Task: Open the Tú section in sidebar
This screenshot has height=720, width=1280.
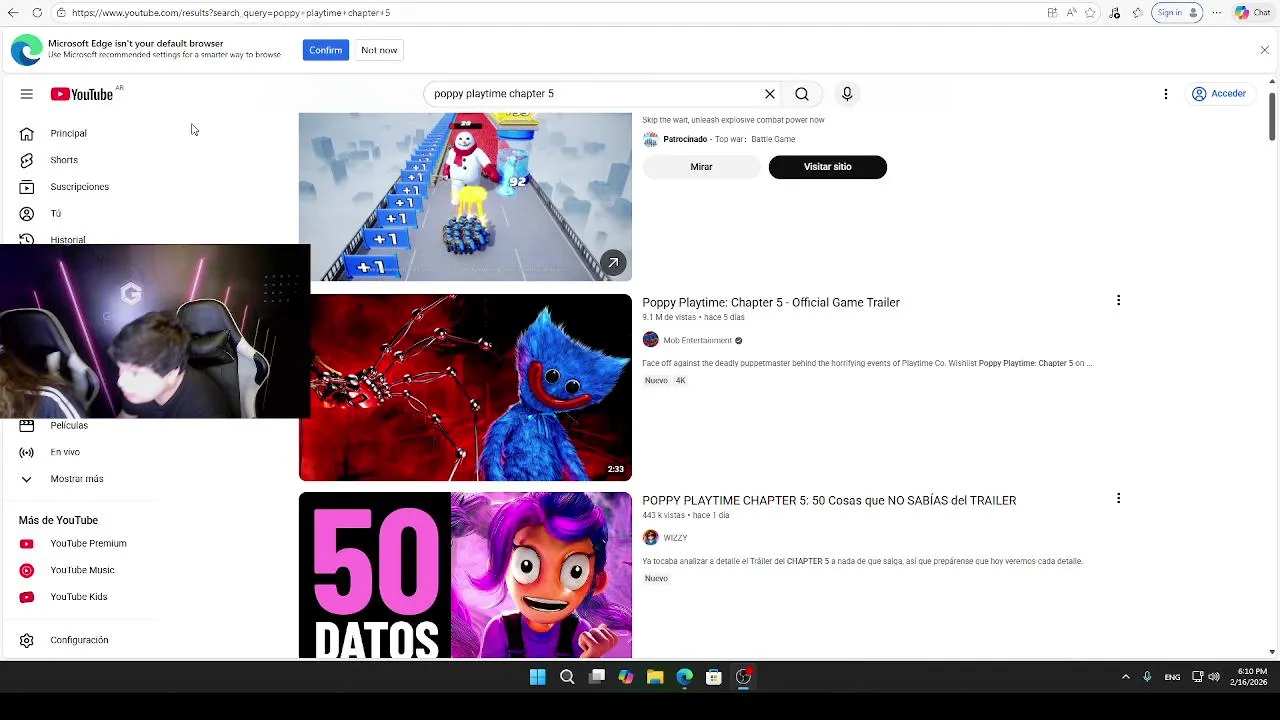Action: point(55,214)
